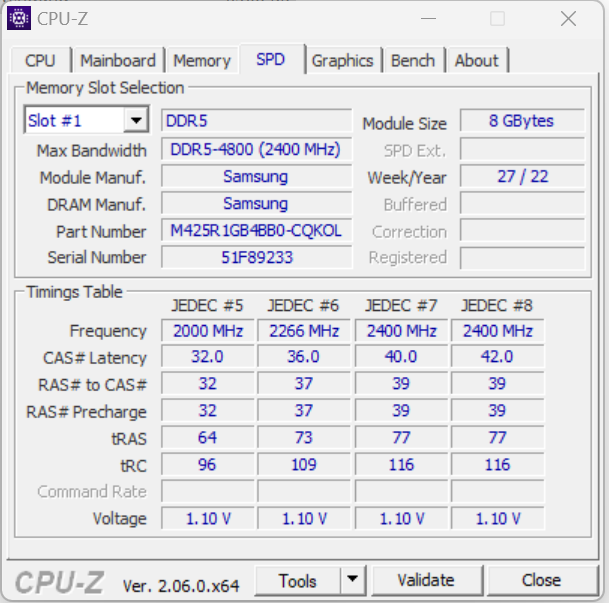
Task: Click the Close button at bottom
Action: click(541, 580)
